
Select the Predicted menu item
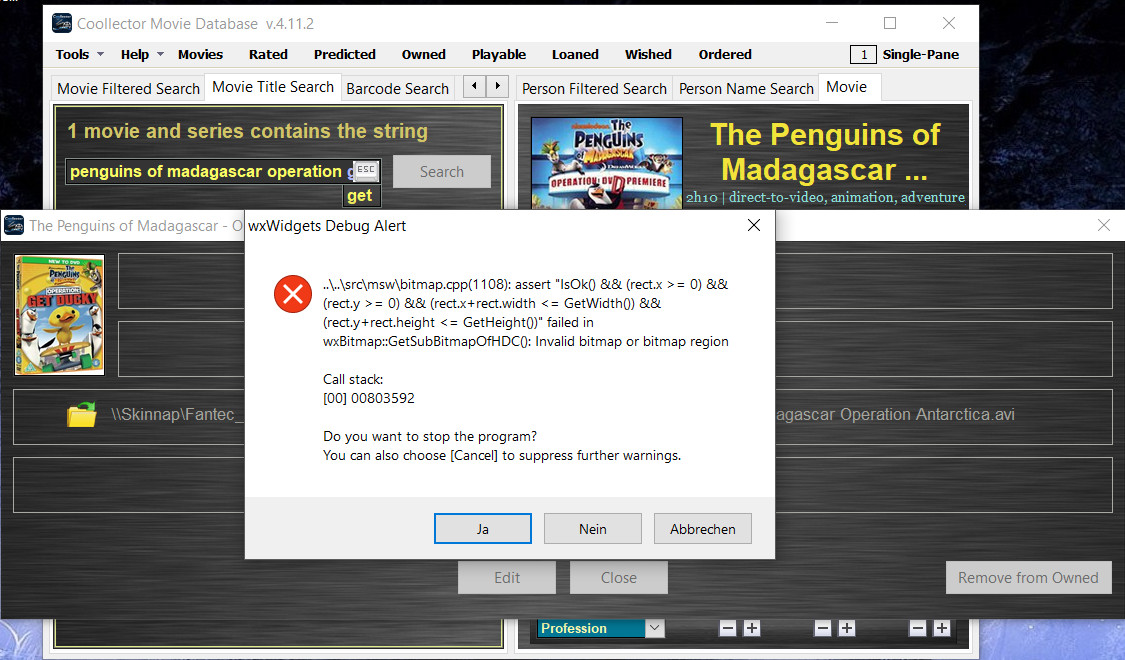pos(344,55)
